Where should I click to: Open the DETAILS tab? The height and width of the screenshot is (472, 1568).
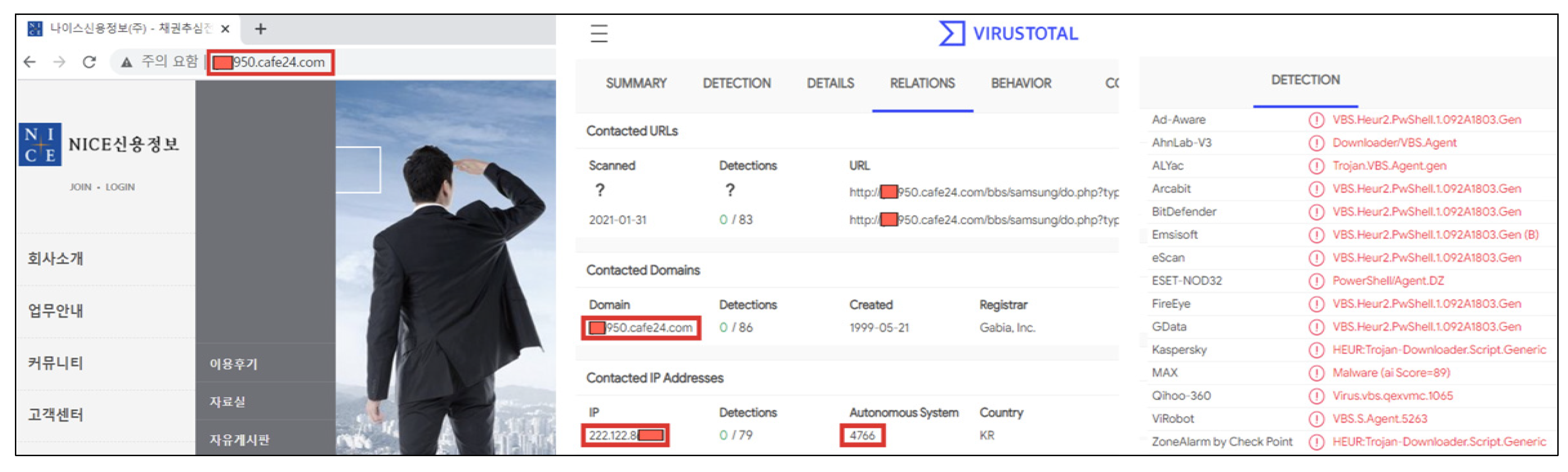click(830, 83)
